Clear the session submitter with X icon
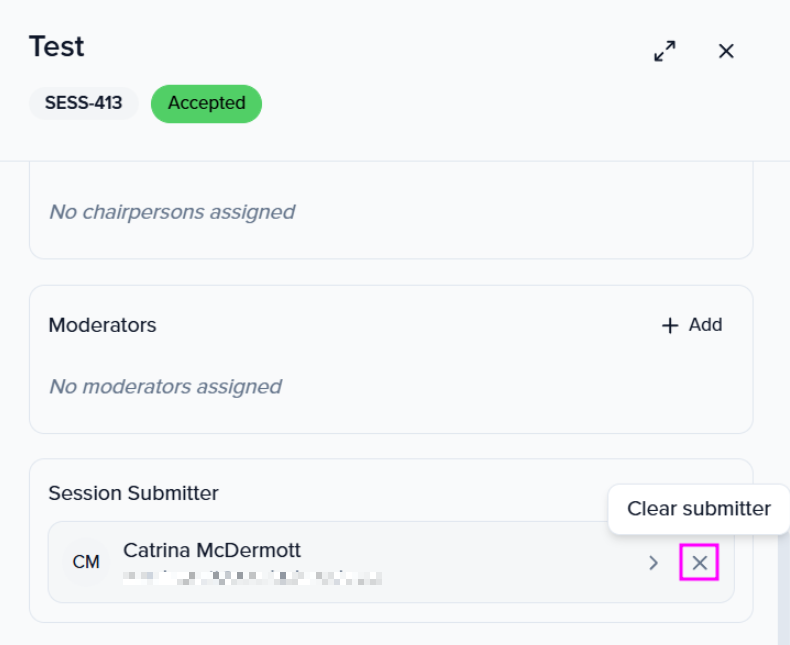The width and height of the screenshot is (790, 645). coord(699,563)
